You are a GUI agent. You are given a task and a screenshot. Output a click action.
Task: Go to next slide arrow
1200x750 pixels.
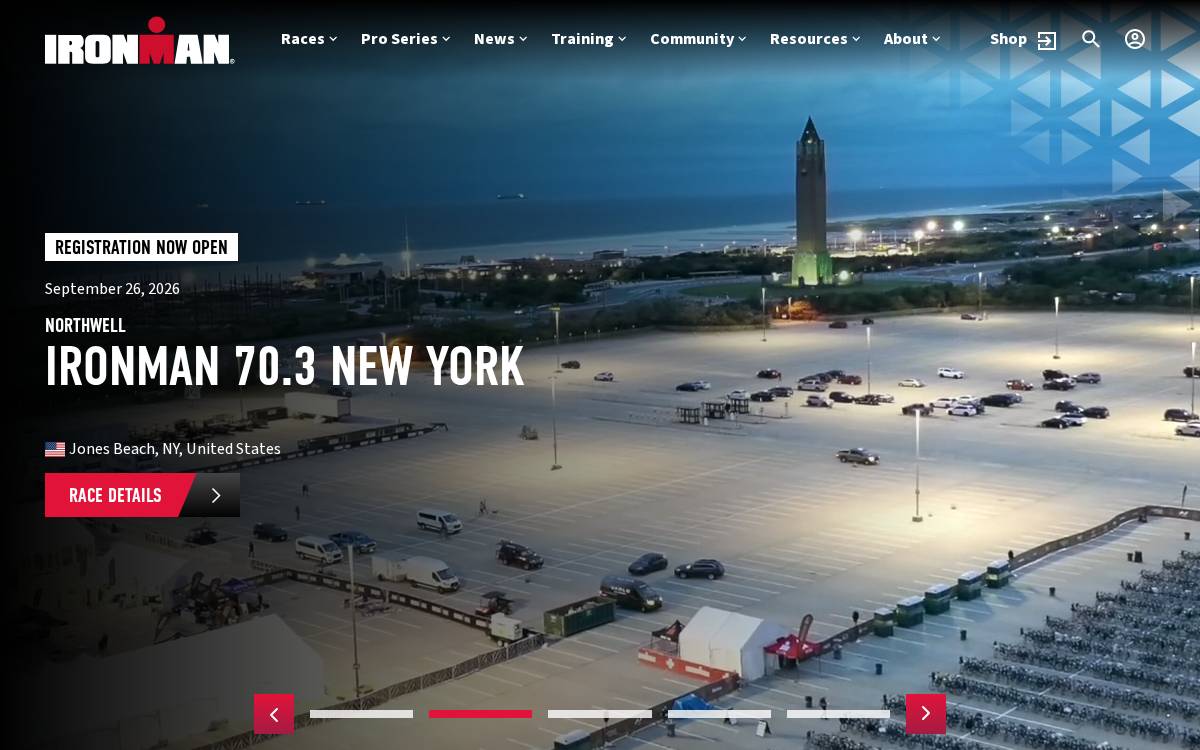click(926, 714)
